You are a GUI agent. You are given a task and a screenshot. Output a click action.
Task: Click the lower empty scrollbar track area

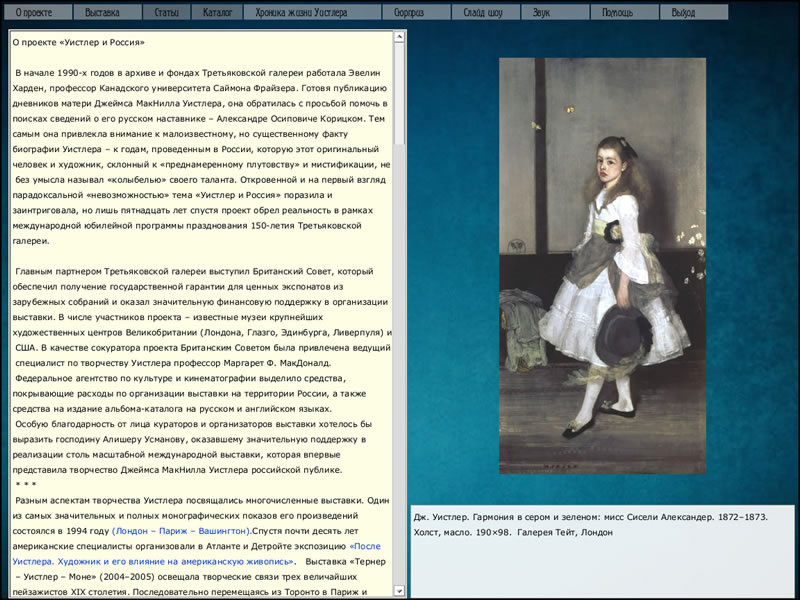tap(400, 400)
